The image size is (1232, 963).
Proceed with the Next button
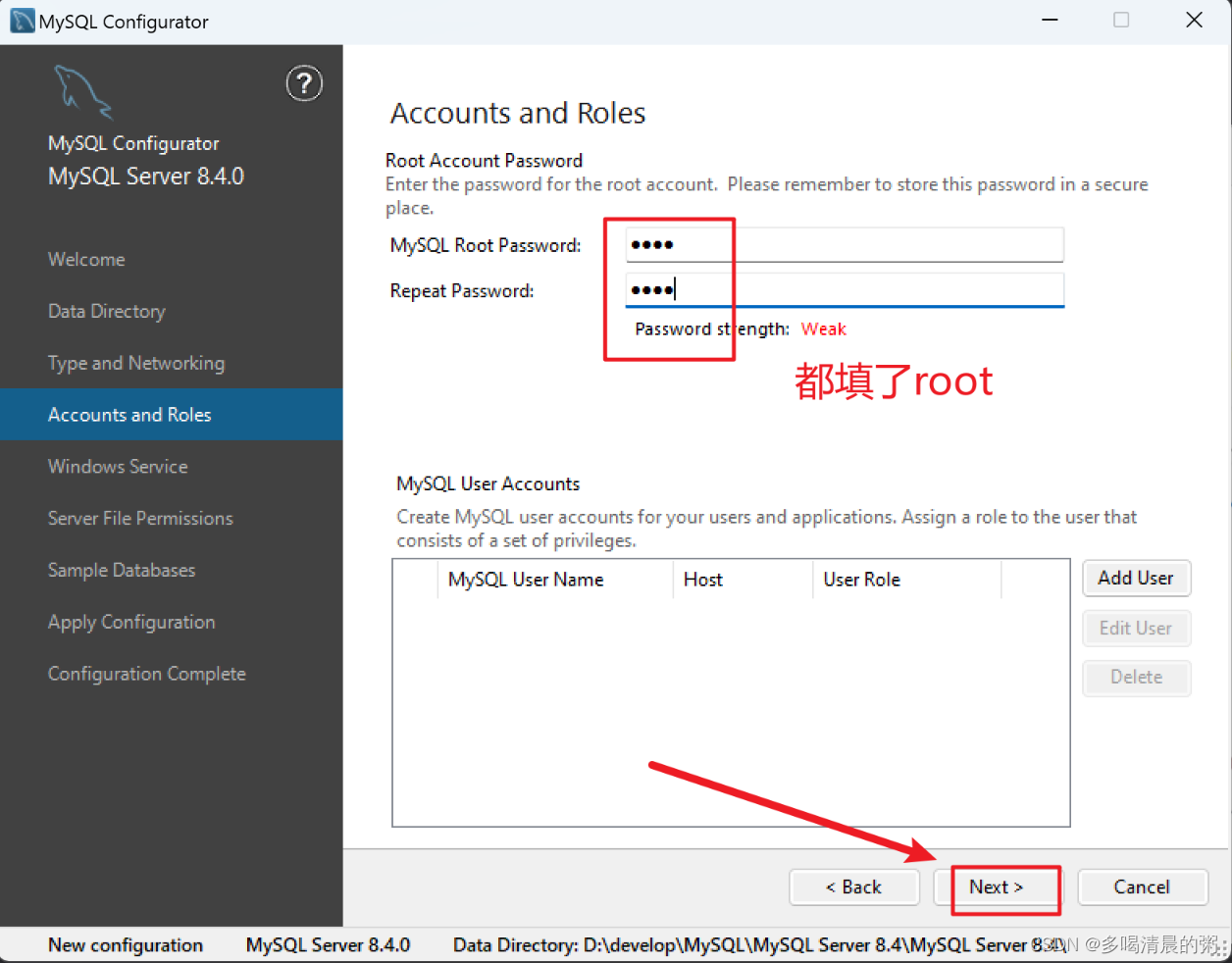tap(997, 887)
